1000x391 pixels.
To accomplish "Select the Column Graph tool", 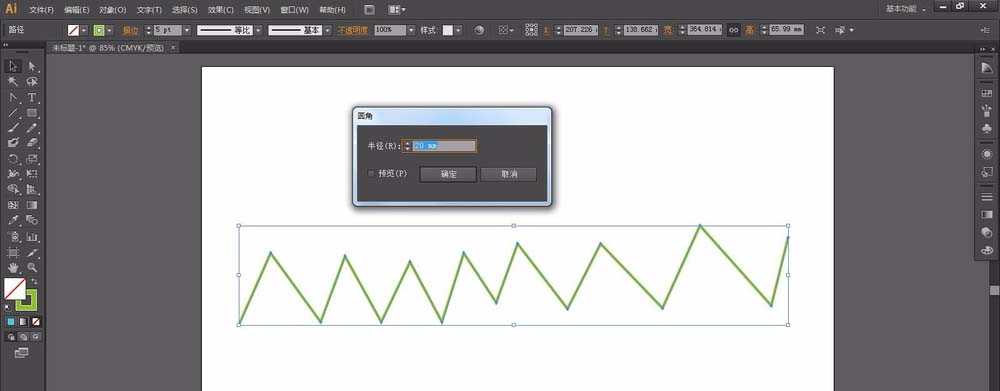I will click(x=32, y=237).
